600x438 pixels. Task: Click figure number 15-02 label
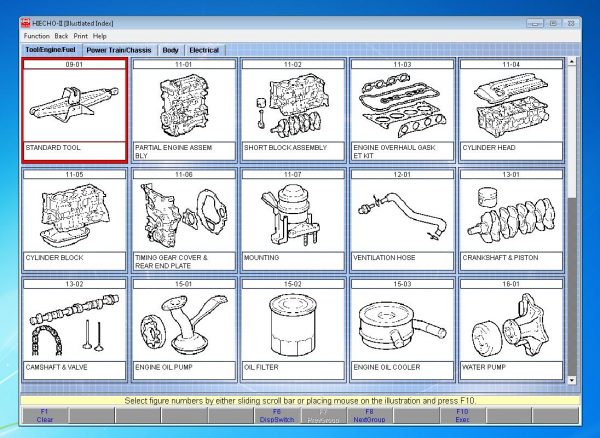[293, 284]
